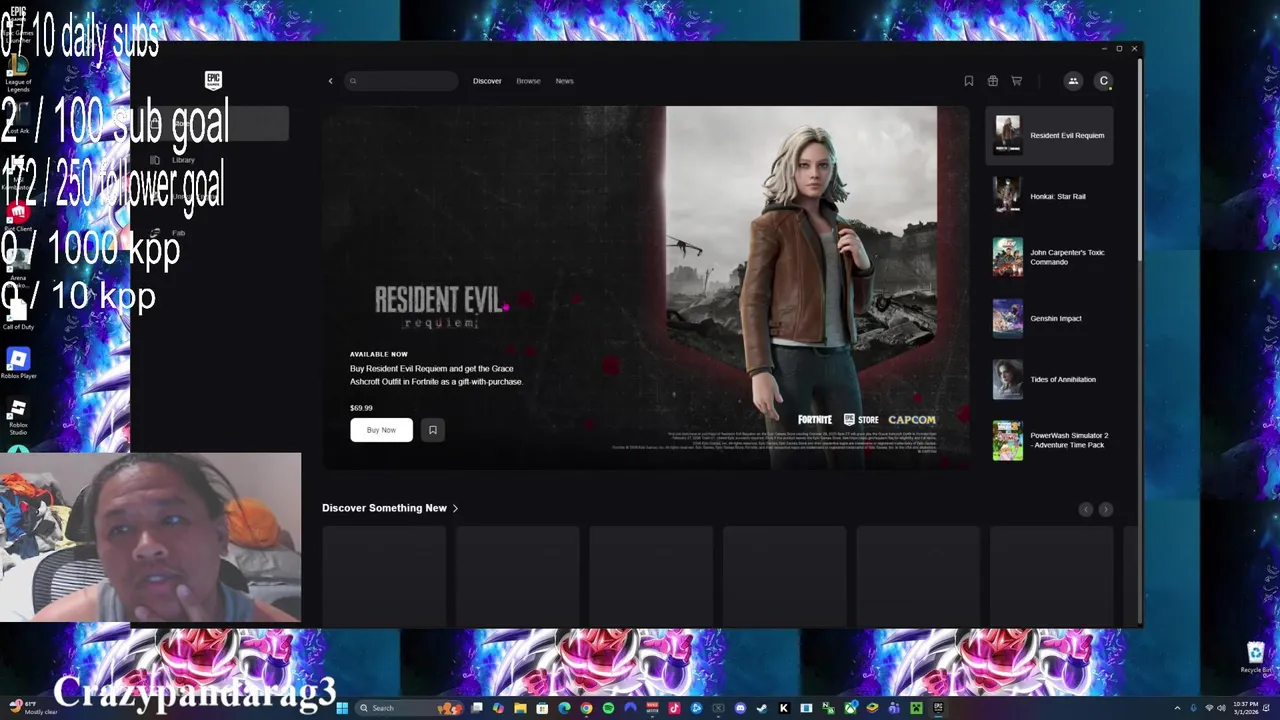Select Tides of Annihilation in featured list
The image size is (1280, 720).
pos(1049,379)
